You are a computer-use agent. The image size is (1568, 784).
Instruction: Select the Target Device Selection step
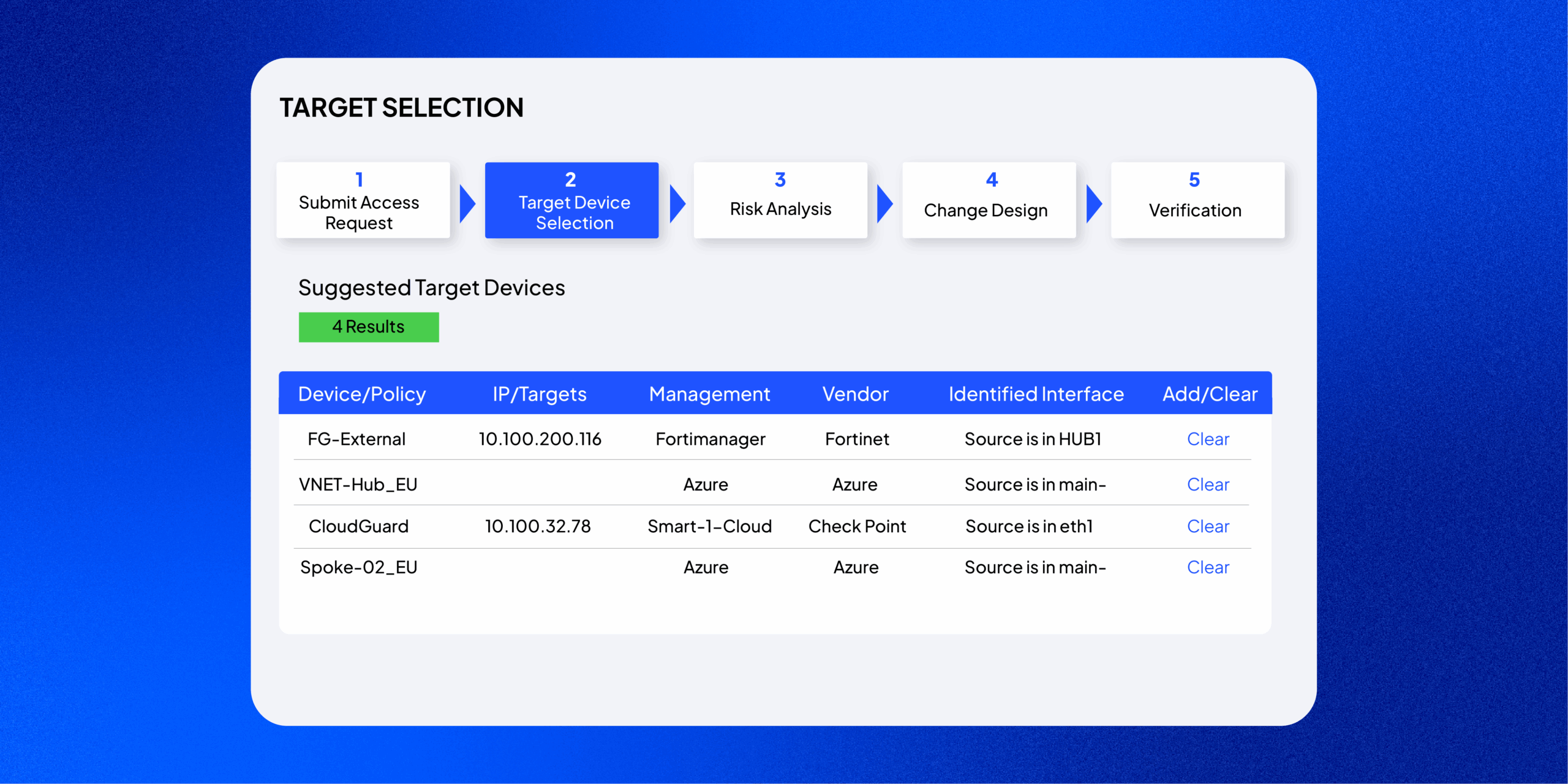571,201
